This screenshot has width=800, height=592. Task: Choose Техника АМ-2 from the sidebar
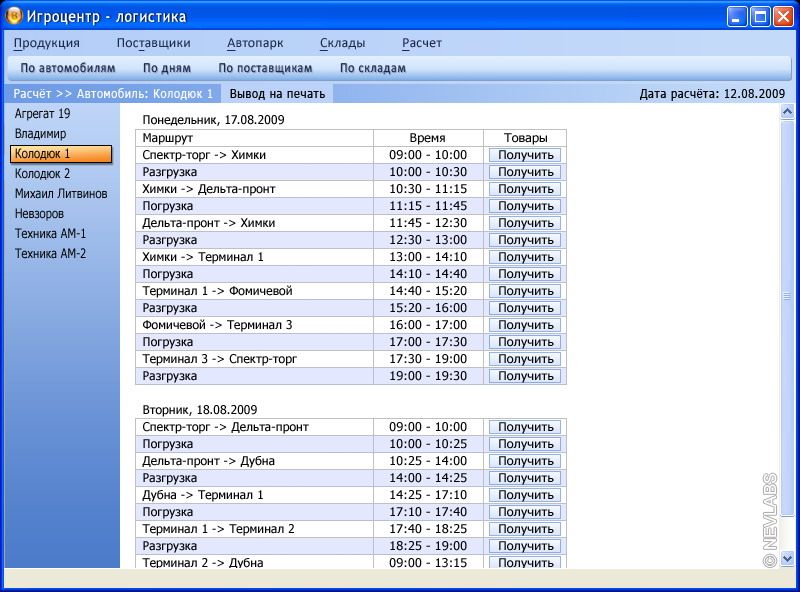coord(50,254)
